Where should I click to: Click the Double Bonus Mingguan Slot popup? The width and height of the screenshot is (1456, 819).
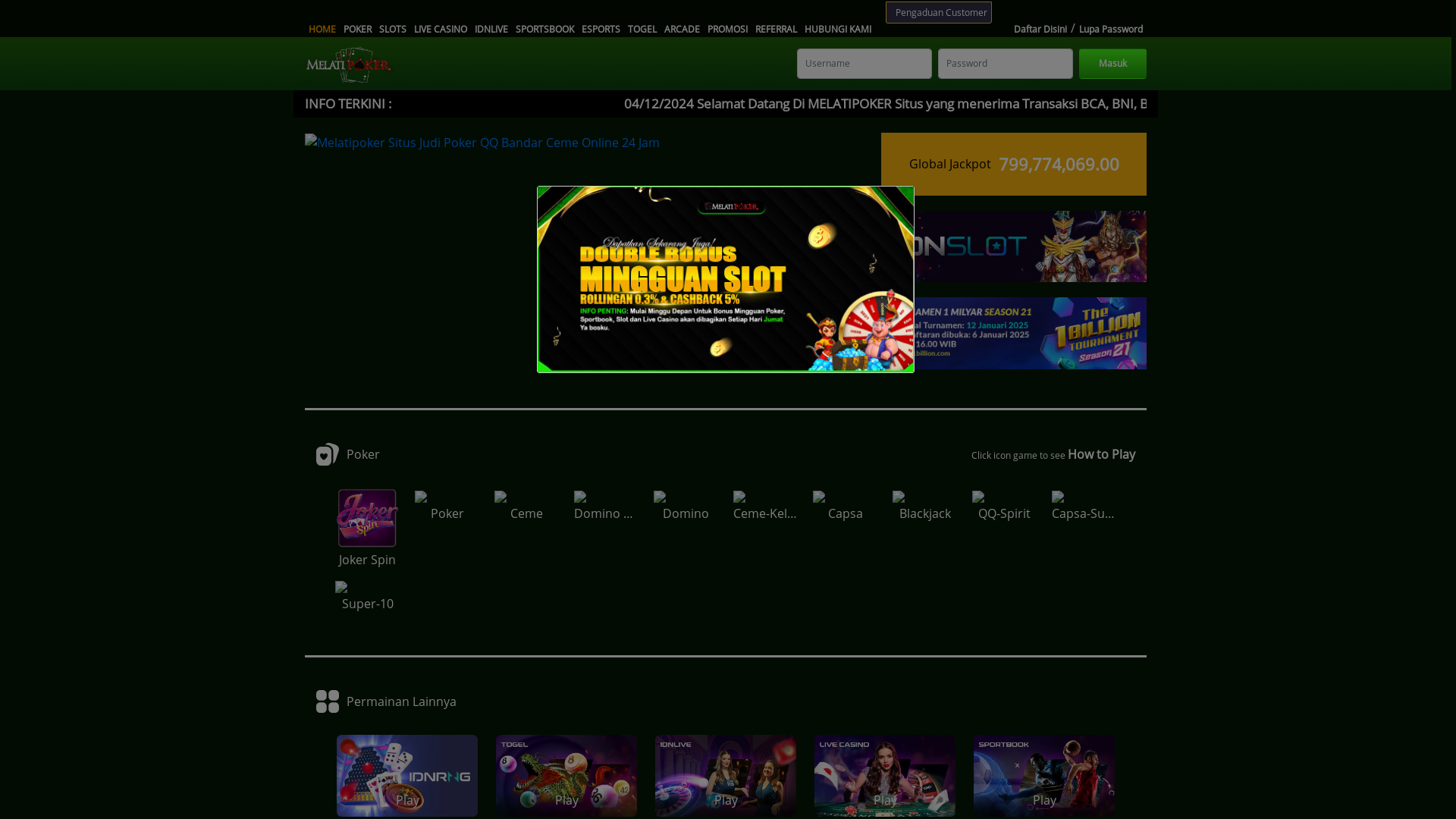726,279
